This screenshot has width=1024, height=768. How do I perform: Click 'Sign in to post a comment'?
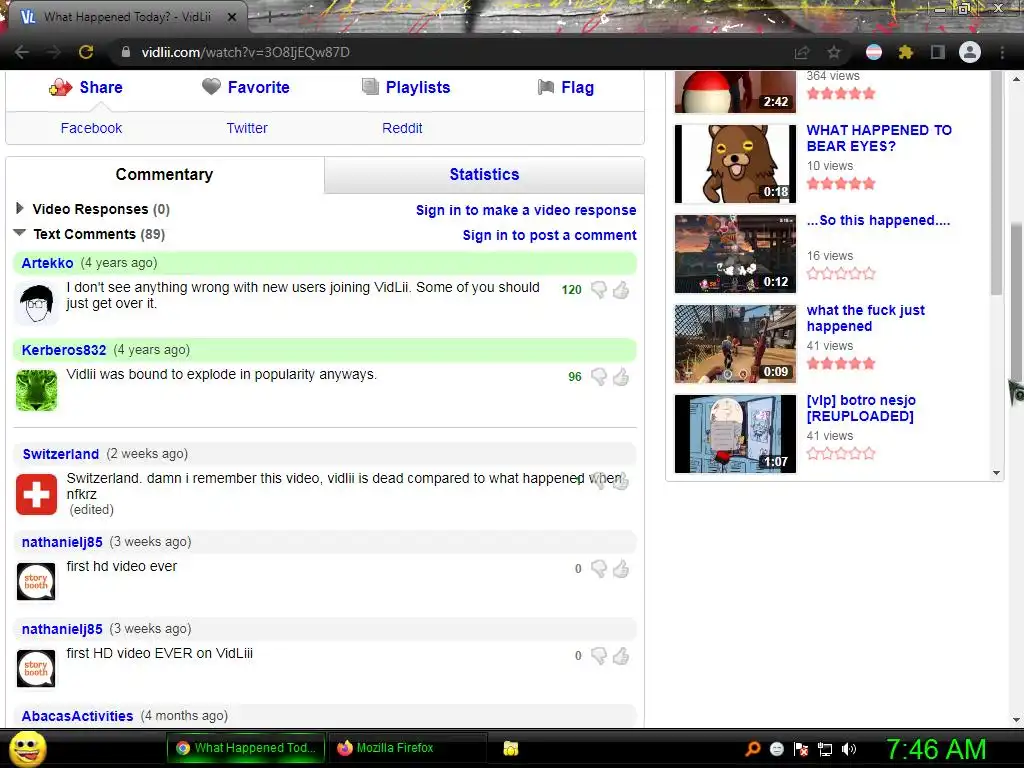(x=549, y=235)
